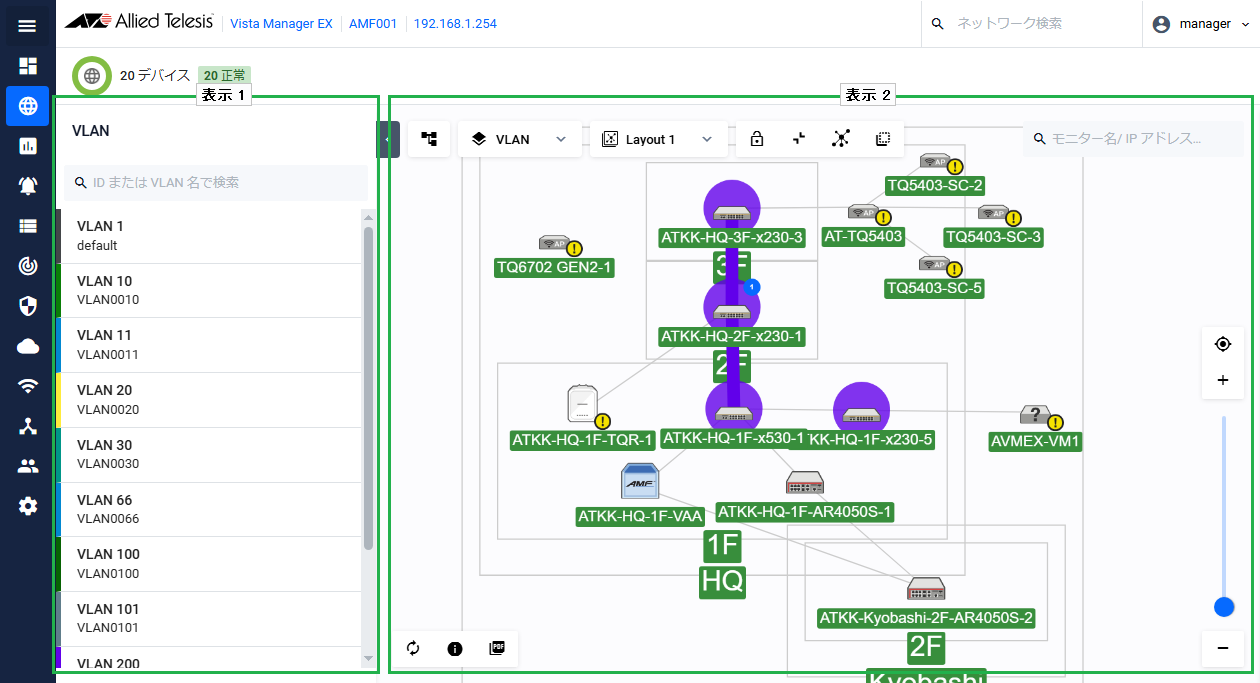Open the hamburger navigation menu
This screenshot has width=1260, height=683.
coord(27,25)
